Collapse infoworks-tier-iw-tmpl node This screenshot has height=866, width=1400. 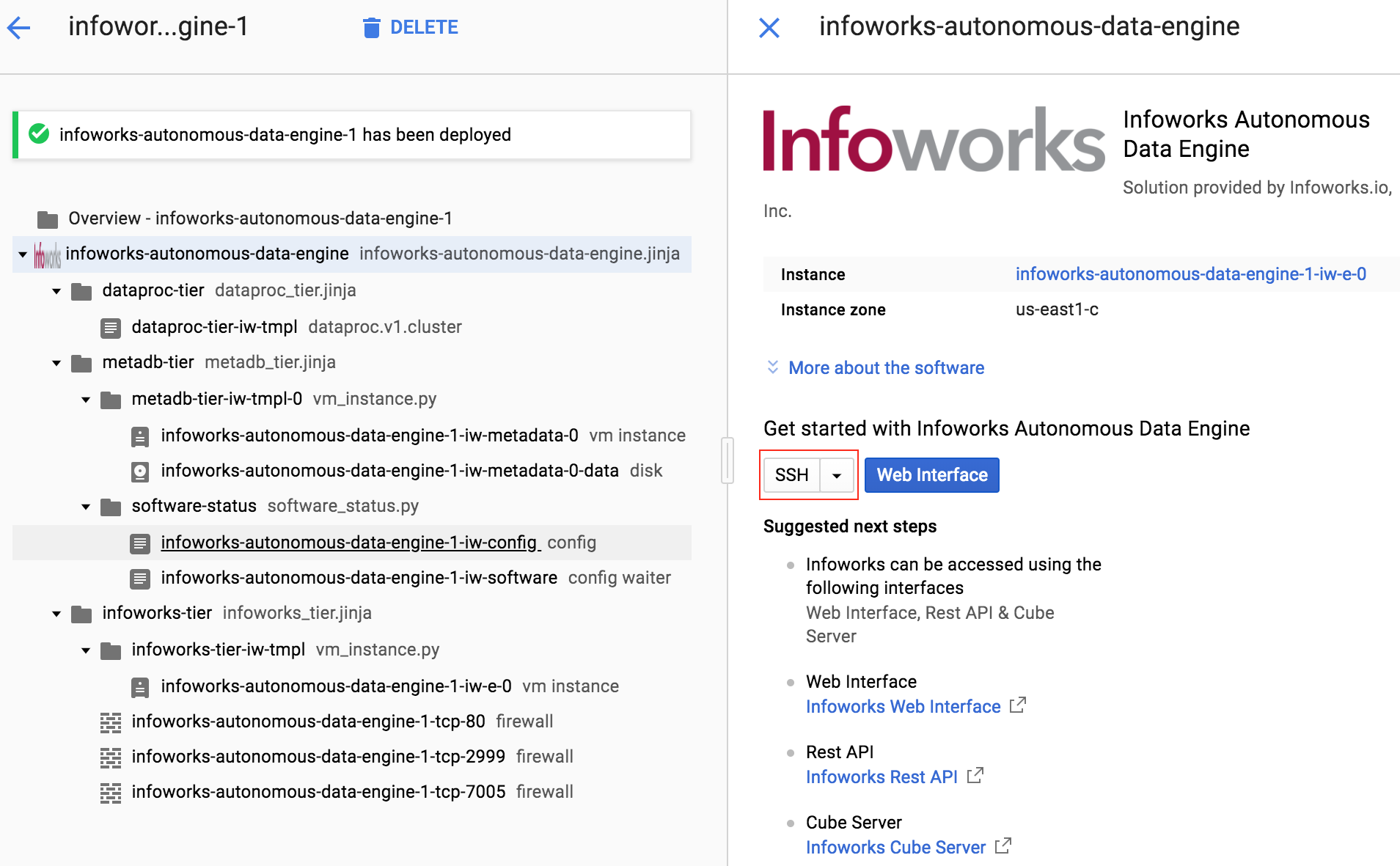86,650
